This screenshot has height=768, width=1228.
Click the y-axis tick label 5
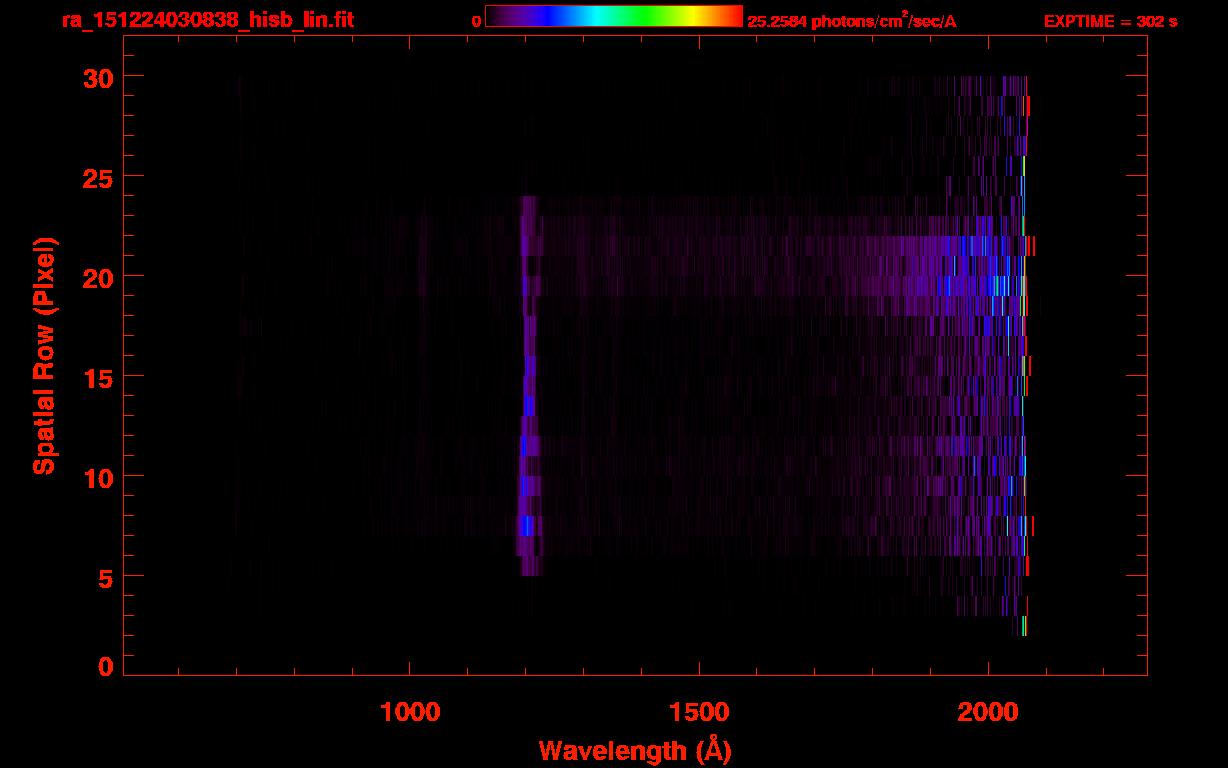click(x=104, y=577)
